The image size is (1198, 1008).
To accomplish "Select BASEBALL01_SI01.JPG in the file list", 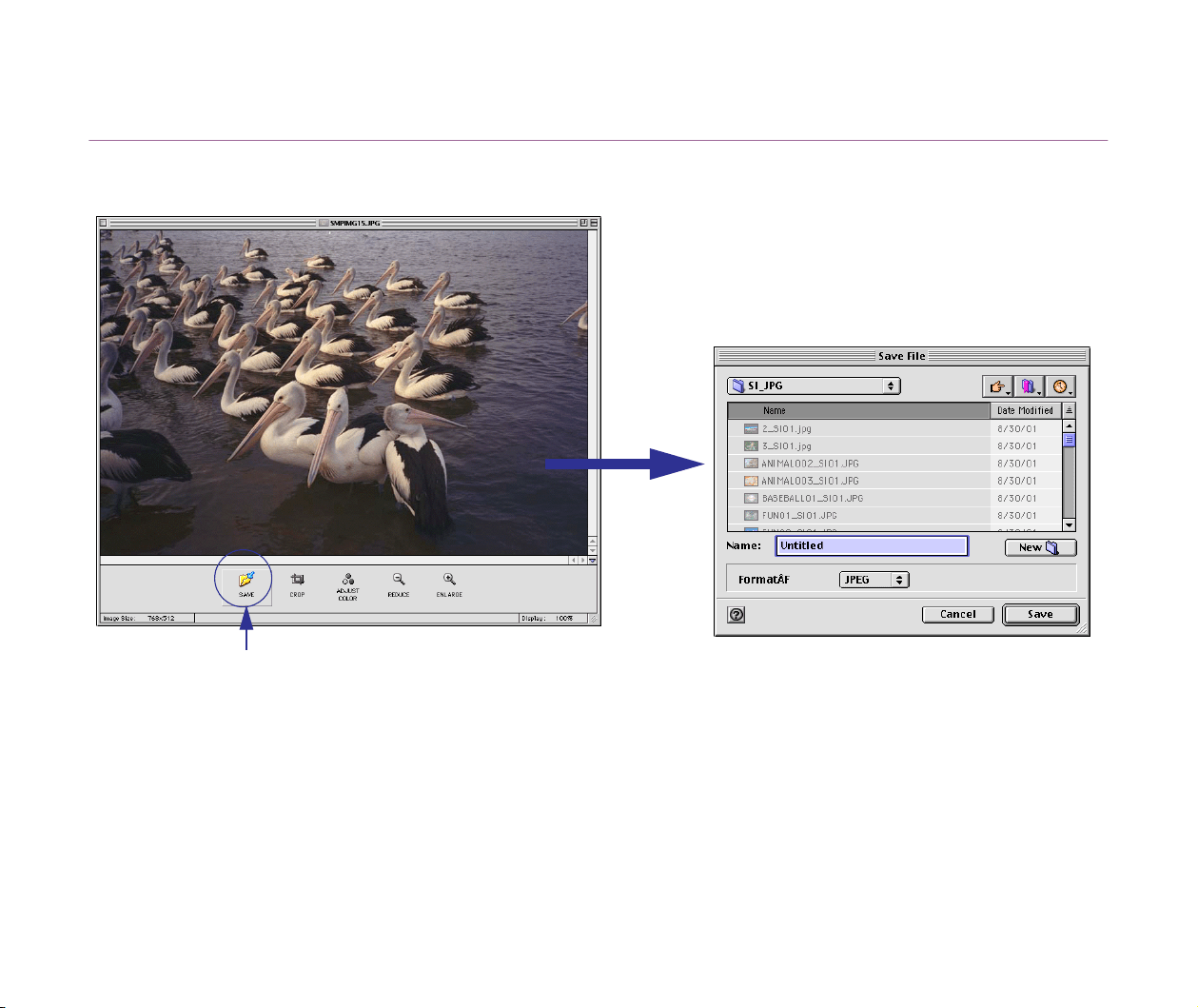I will pyautogui.click(x=894, y=498).
